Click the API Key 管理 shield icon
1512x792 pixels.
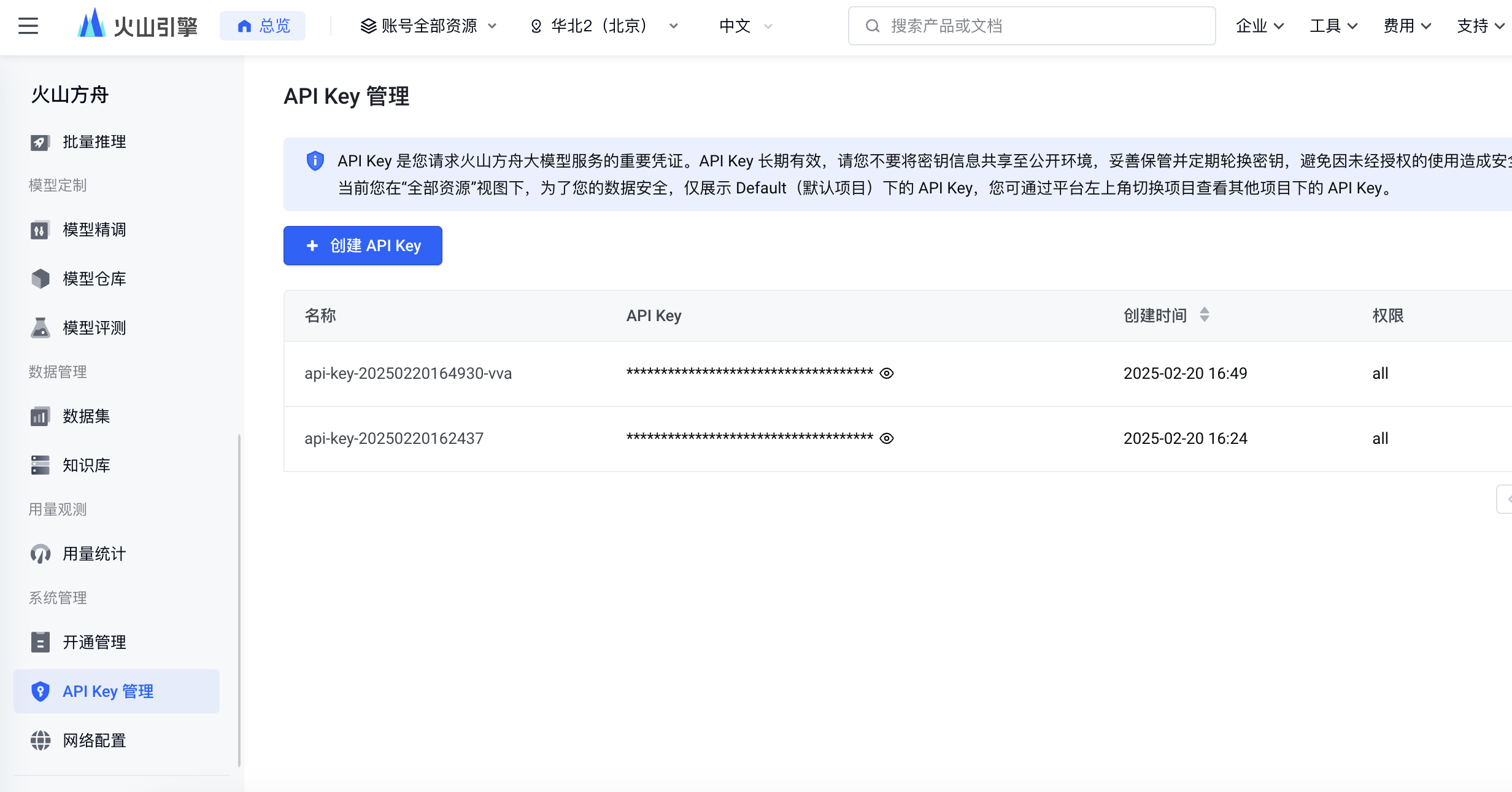(40, 691)
